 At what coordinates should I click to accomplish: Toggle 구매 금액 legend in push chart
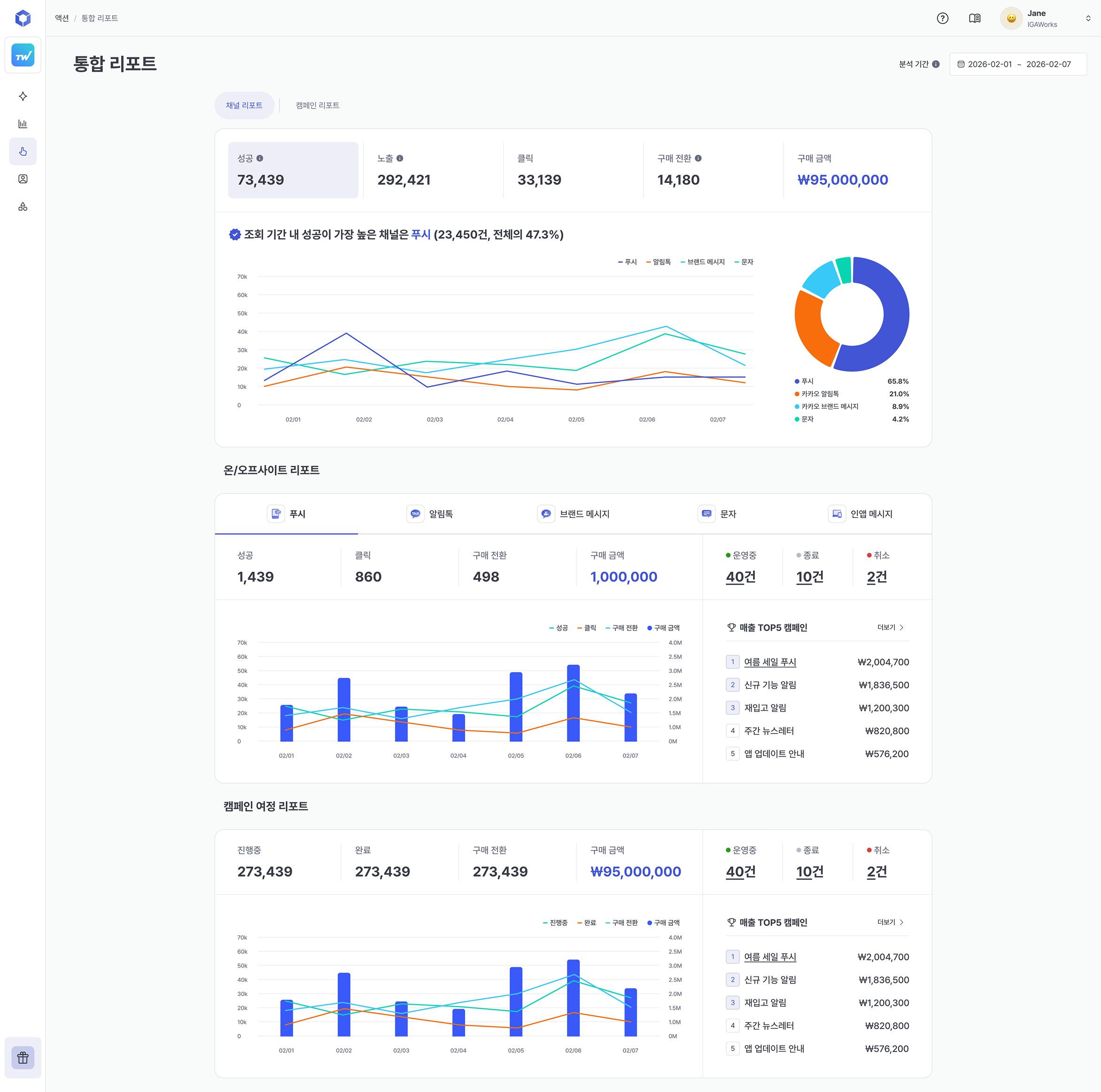(663, 628)
